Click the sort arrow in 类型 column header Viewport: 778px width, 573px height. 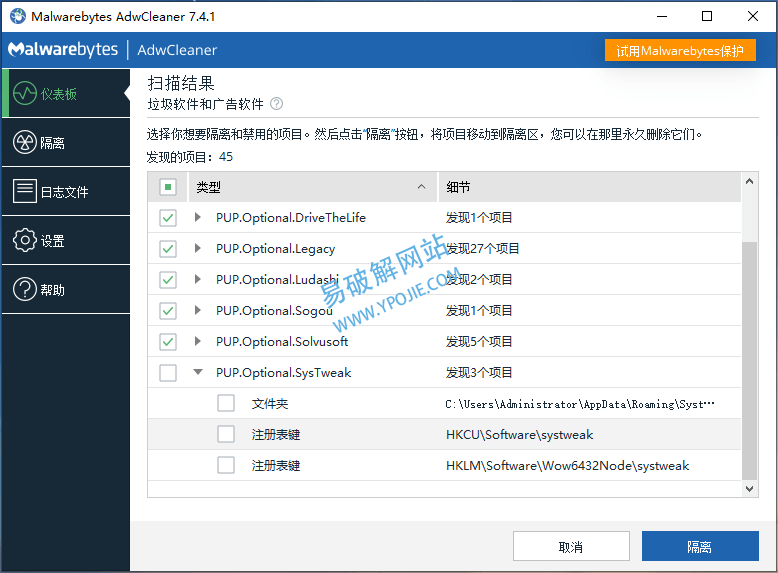click(421, 187)
